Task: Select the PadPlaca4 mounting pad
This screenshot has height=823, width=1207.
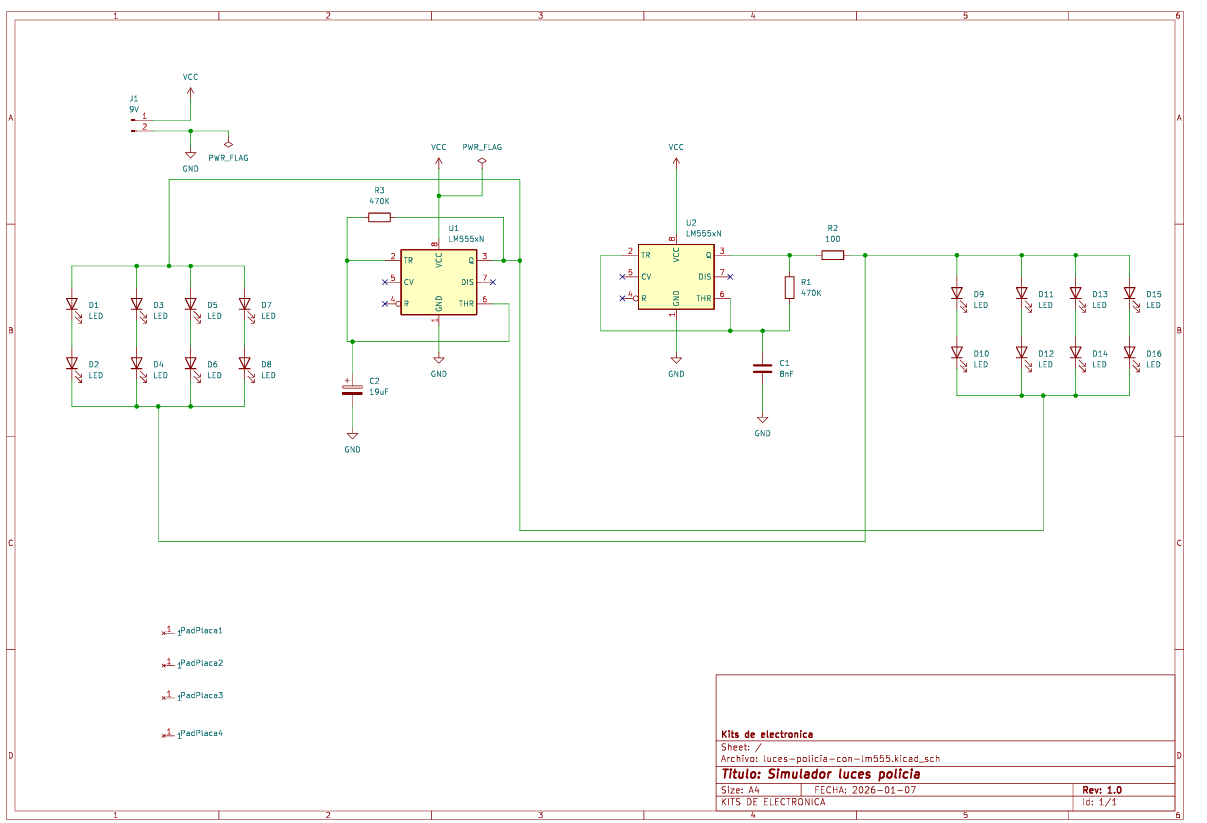Action: tap(168, 734)
